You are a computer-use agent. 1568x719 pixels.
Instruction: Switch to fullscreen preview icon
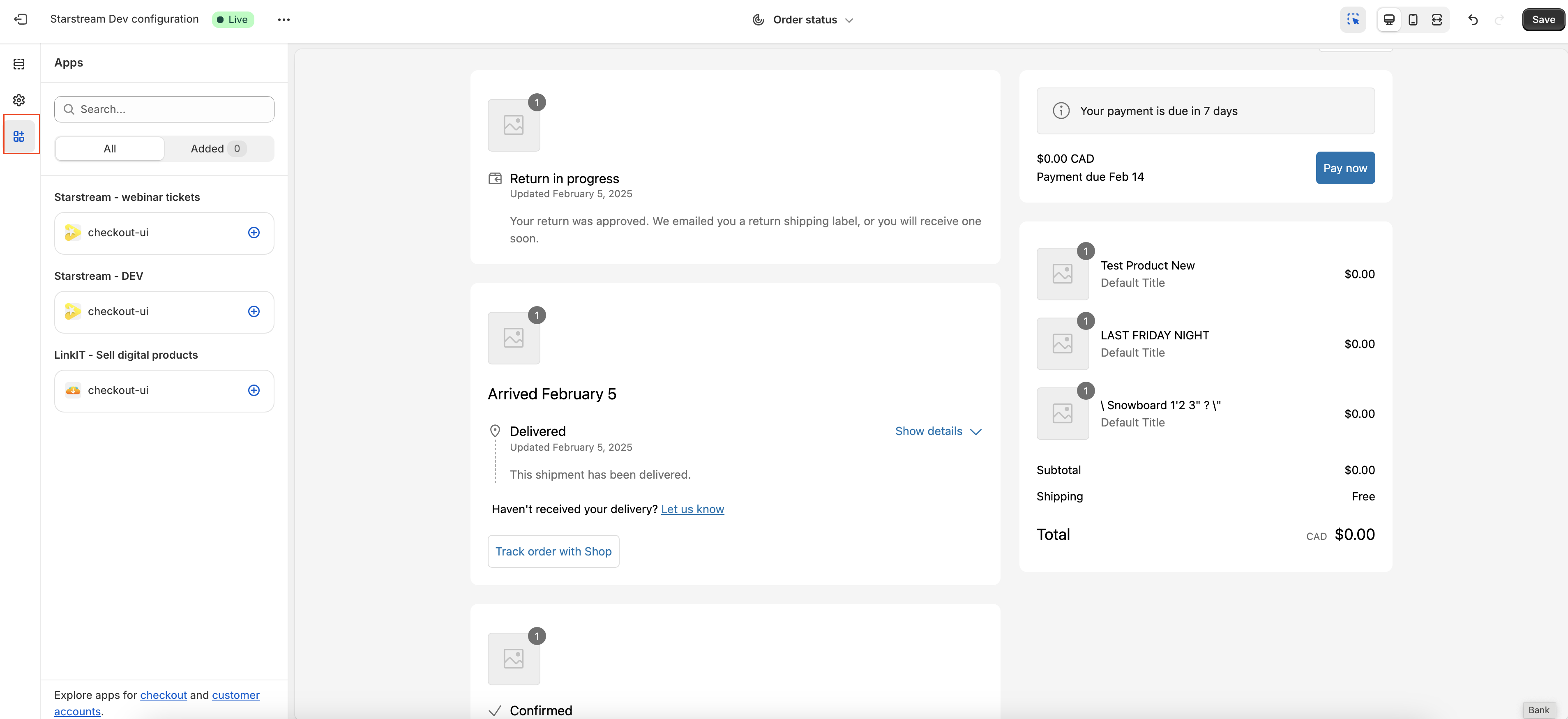point(1437,19)
